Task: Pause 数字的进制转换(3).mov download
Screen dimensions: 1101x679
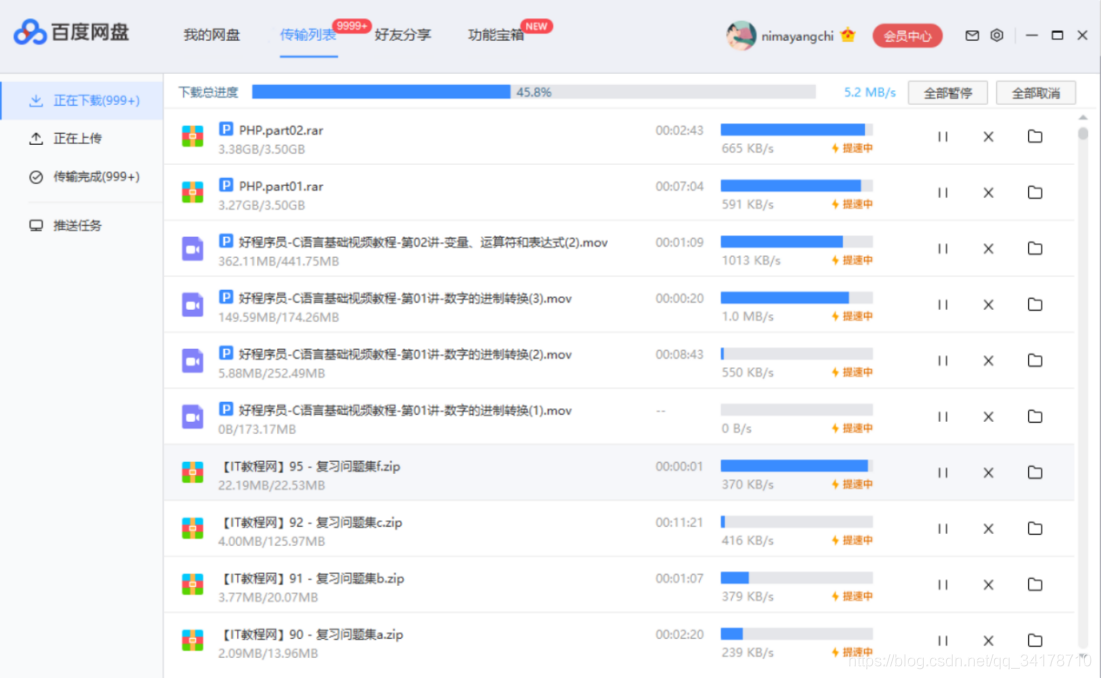Action: point(942,305)
